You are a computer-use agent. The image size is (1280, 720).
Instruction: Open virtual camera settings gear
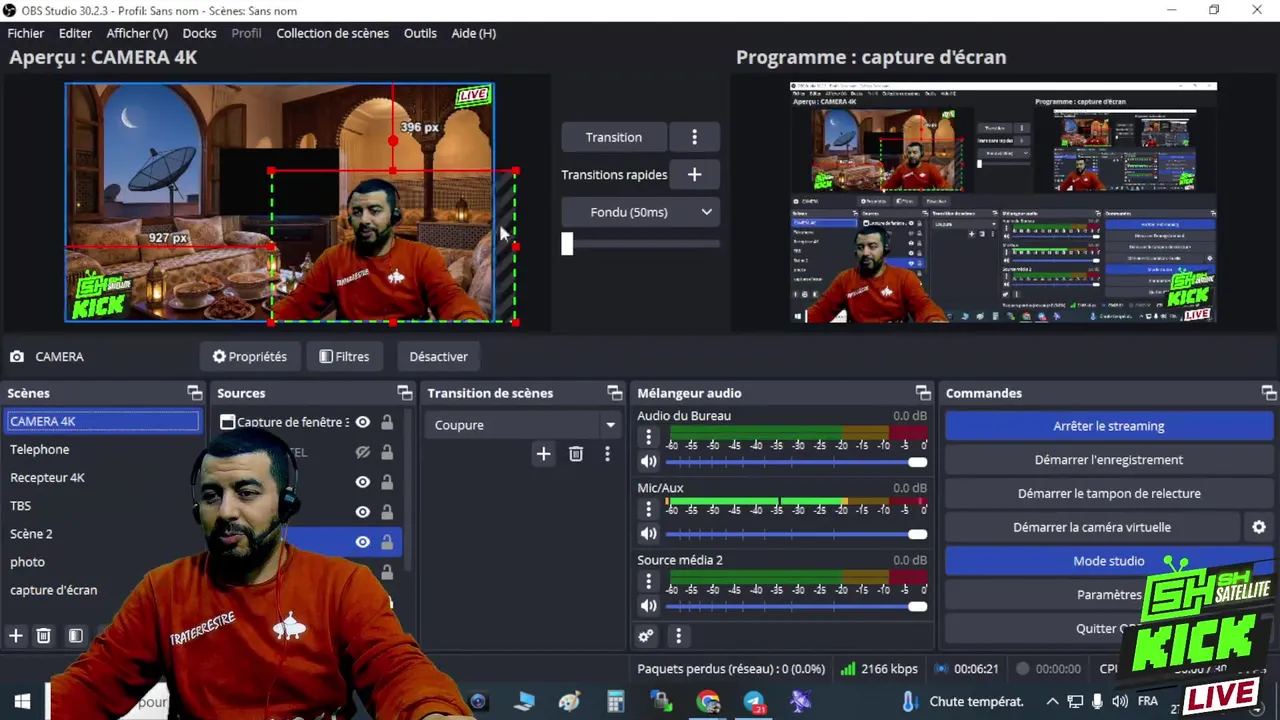(1259, 527)
